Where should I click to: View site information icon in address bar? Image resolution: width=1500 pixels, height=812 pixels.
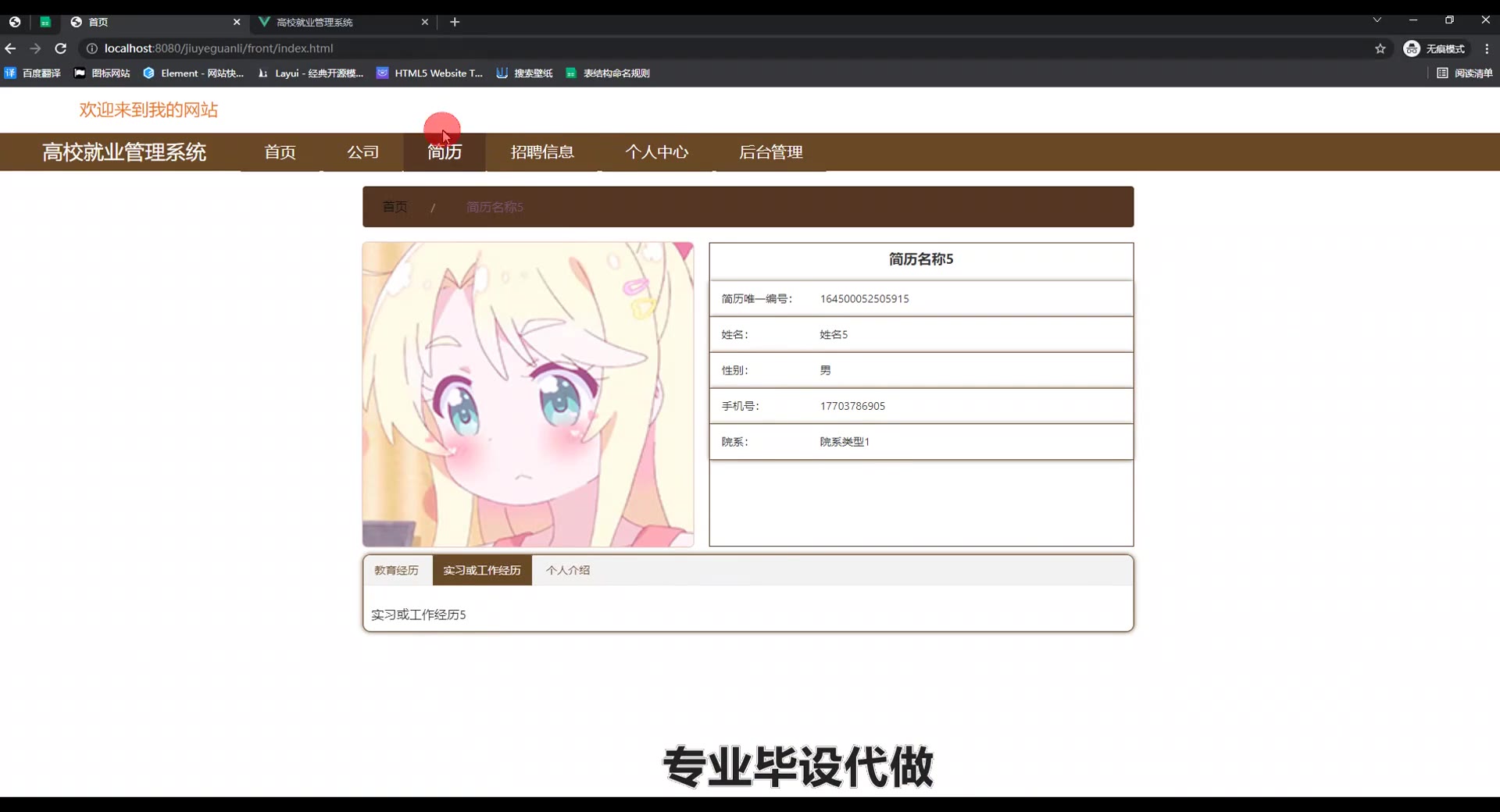(x=91, y=48)
